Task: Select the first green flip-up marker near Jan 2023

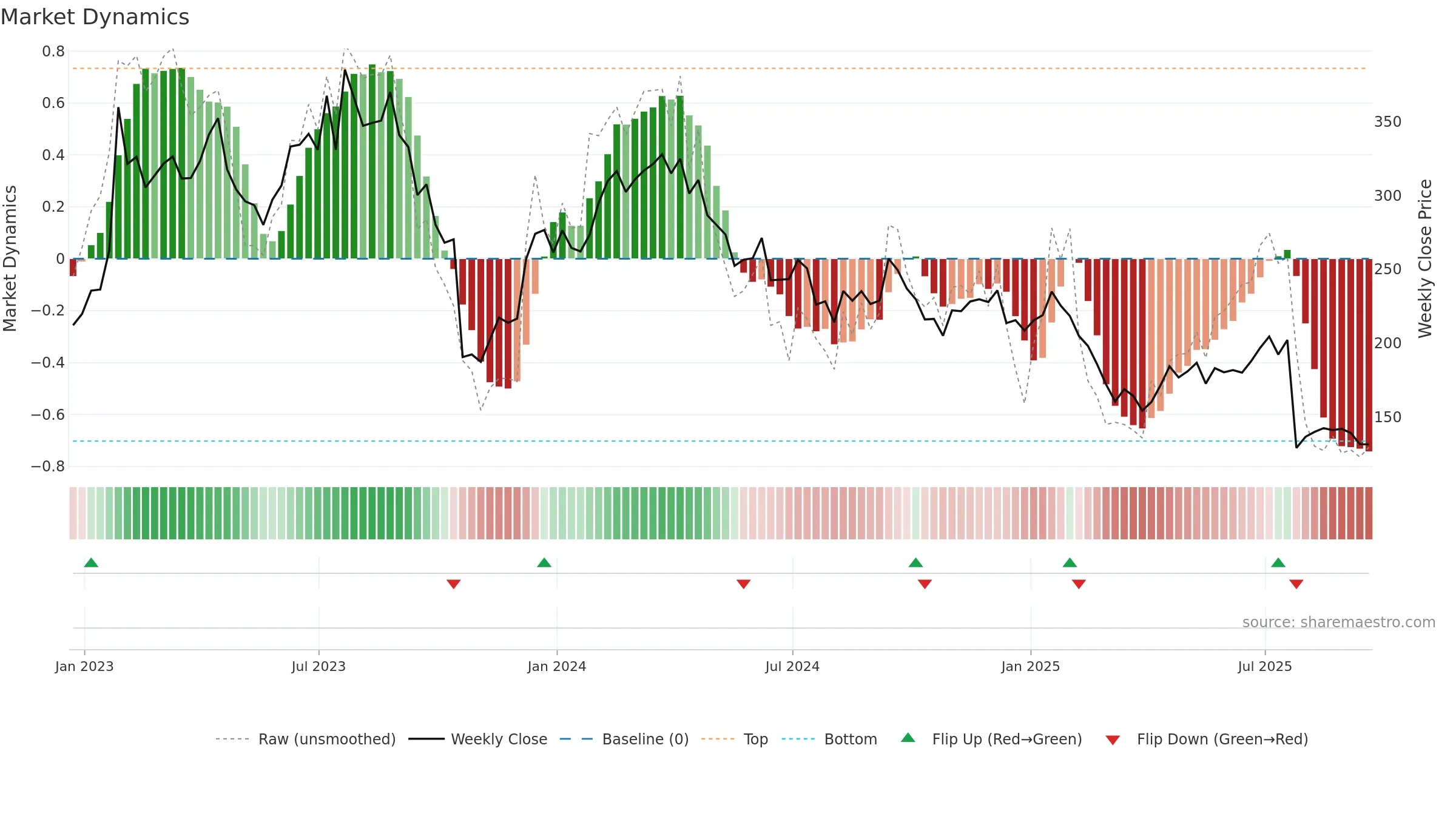Action: coord(91,562)
